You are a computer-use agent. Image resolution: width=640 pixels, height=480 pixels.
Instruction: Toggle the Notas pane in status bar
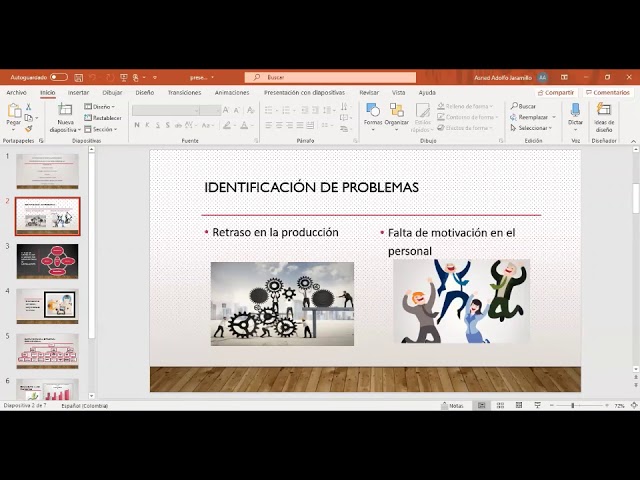coord(451,406)
